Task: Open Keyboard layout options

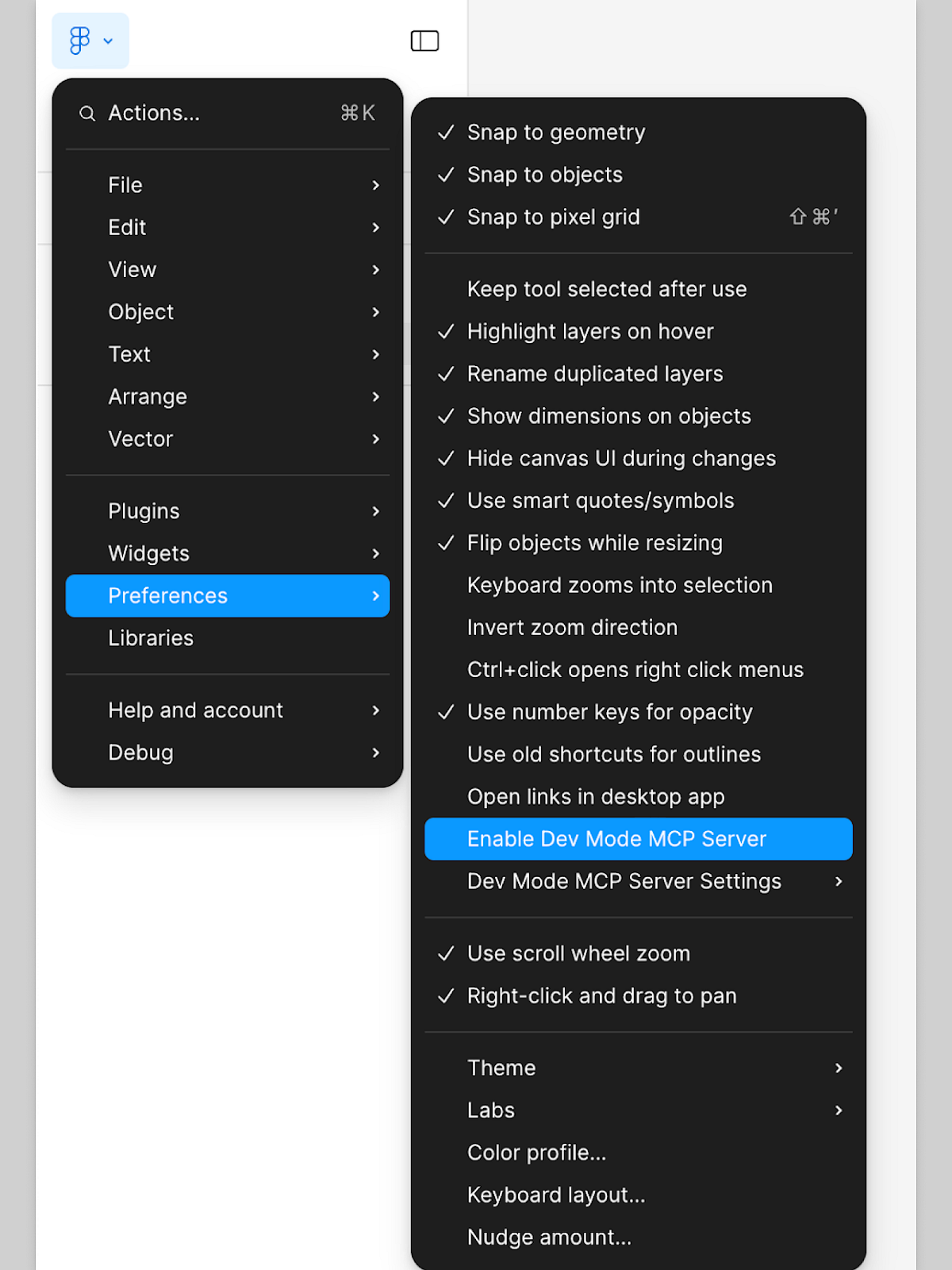Action: pos(555,1195)
